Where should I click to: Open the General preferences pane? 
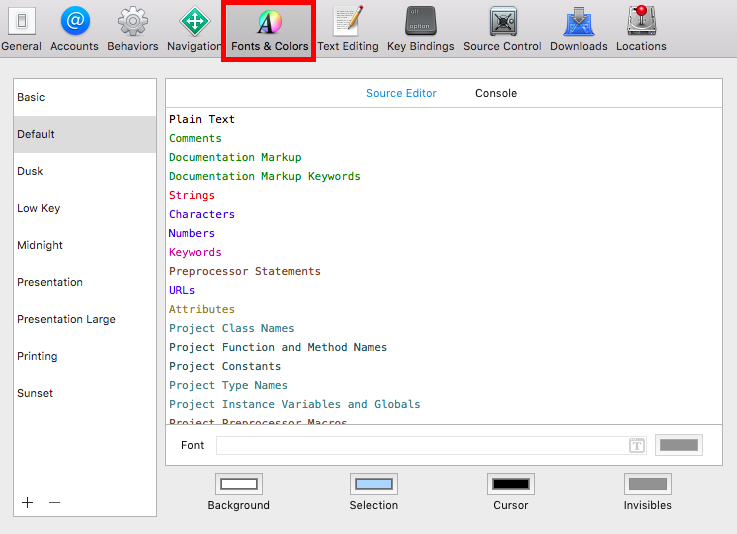coord(22,29)
